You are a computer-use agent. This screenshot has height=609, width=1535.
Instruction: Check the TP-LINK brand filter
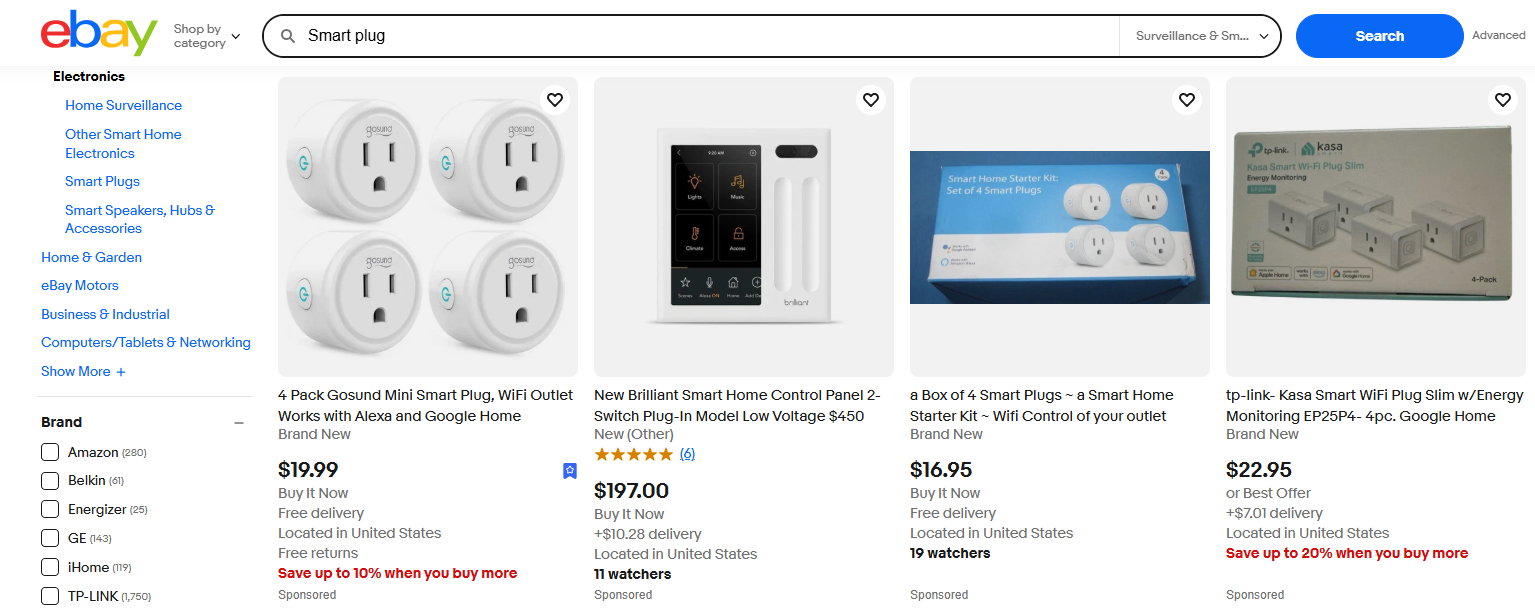pos(49,596)
